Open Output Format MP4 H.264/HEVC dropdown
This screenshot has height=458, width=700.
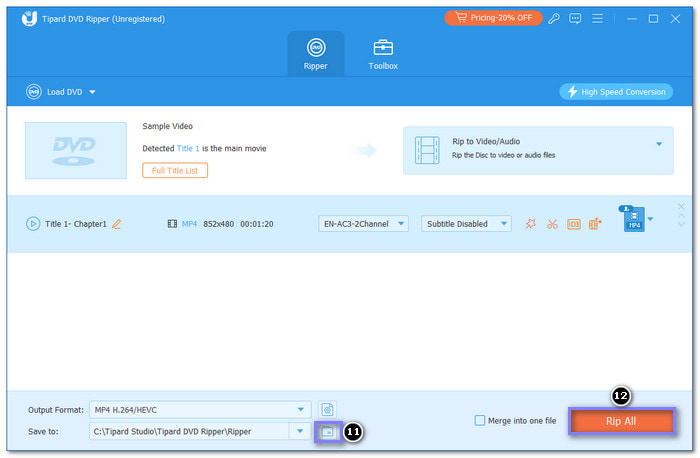pos(200,409)
